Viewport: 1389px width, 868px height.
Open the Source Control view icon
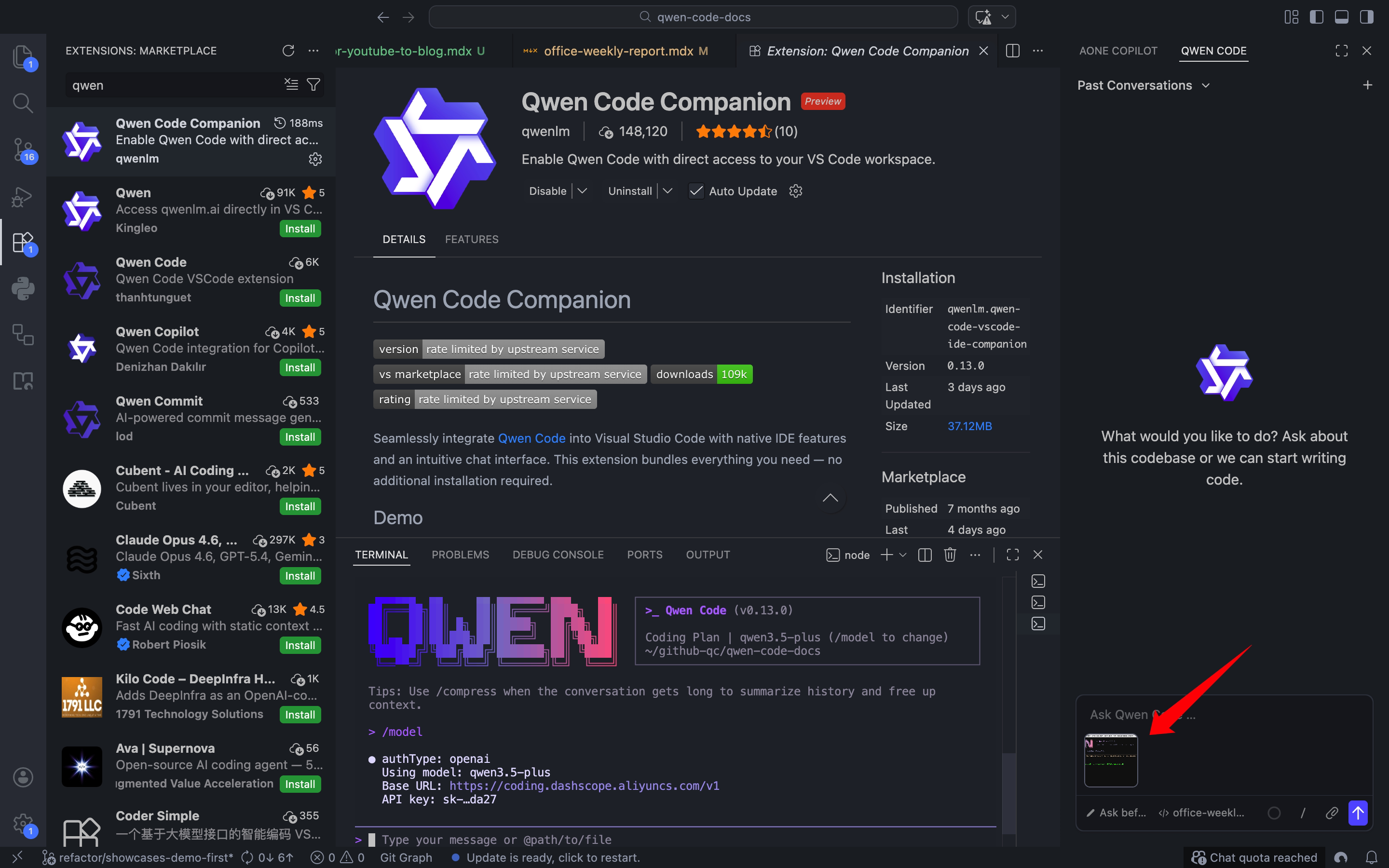tap(23, 149)
